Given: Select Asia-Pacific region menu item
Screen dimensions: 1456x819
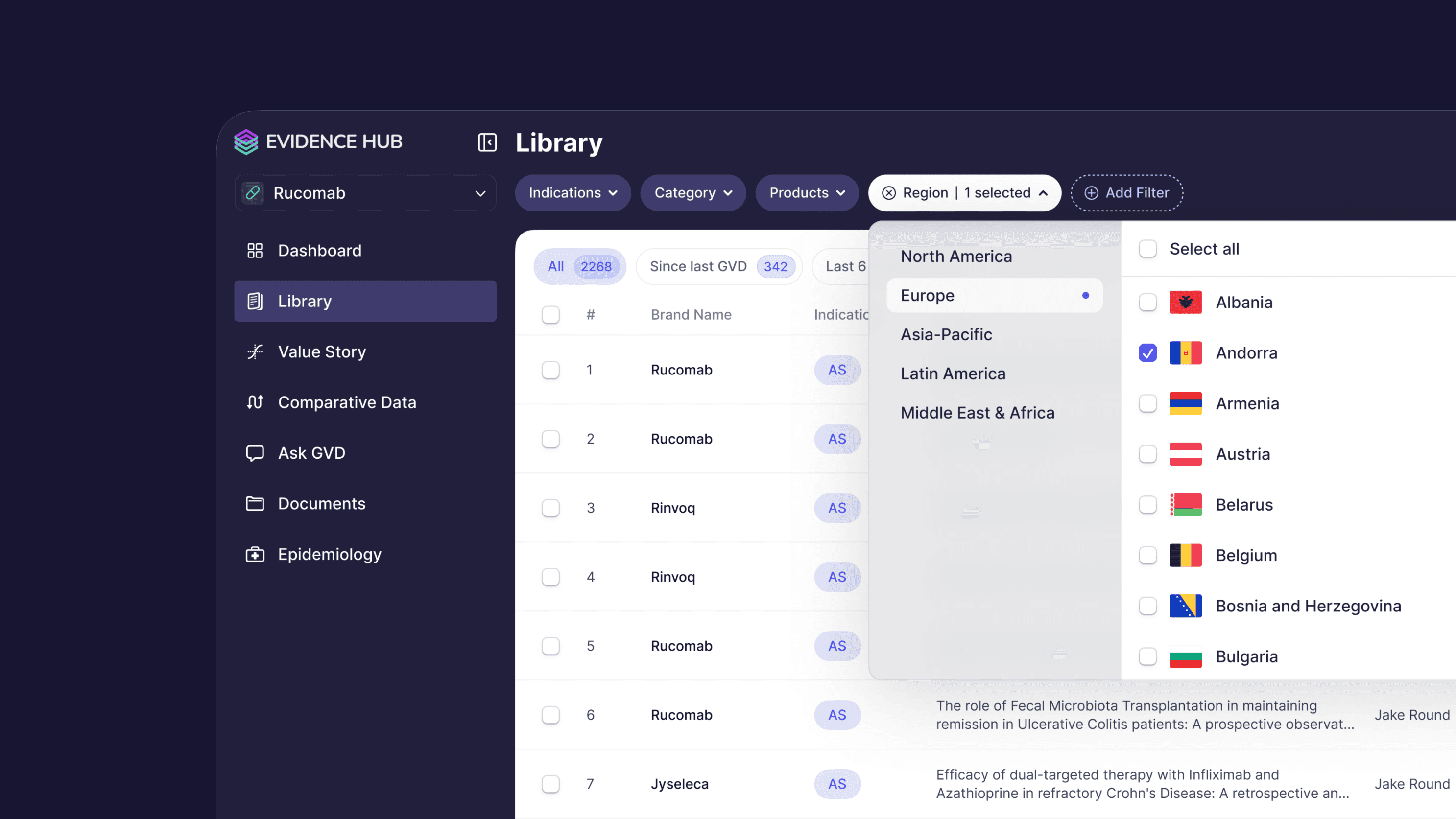Looking at the screenshot, I should 946,334.
